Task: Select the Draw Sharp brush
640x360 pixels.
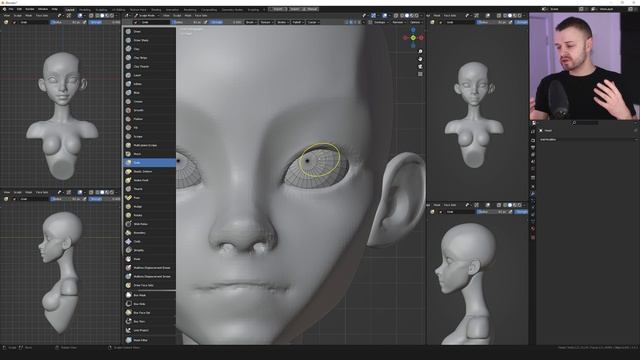Action: click(149, 40)
